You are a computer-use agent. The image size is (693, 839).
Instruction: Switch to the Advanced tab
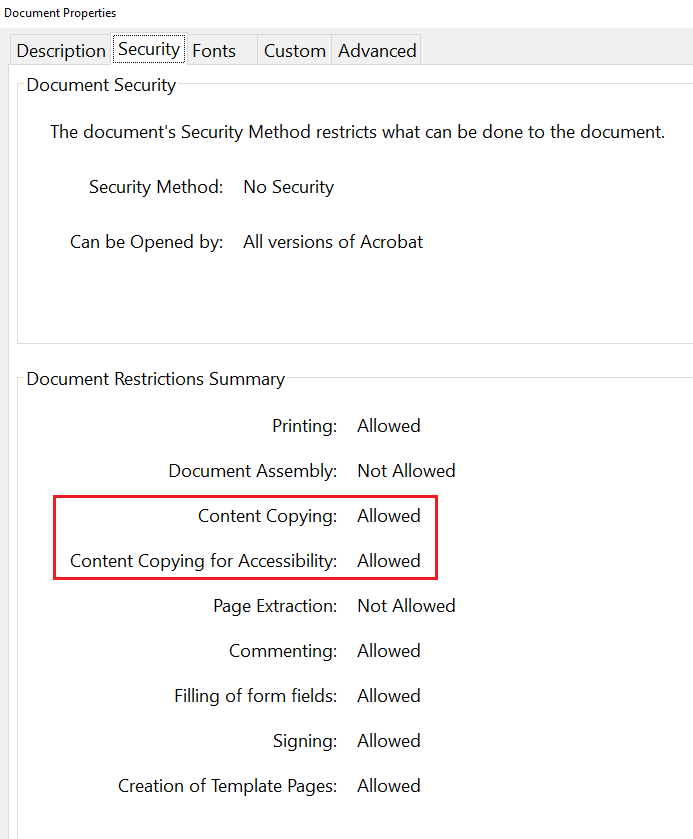click(376, 49)
